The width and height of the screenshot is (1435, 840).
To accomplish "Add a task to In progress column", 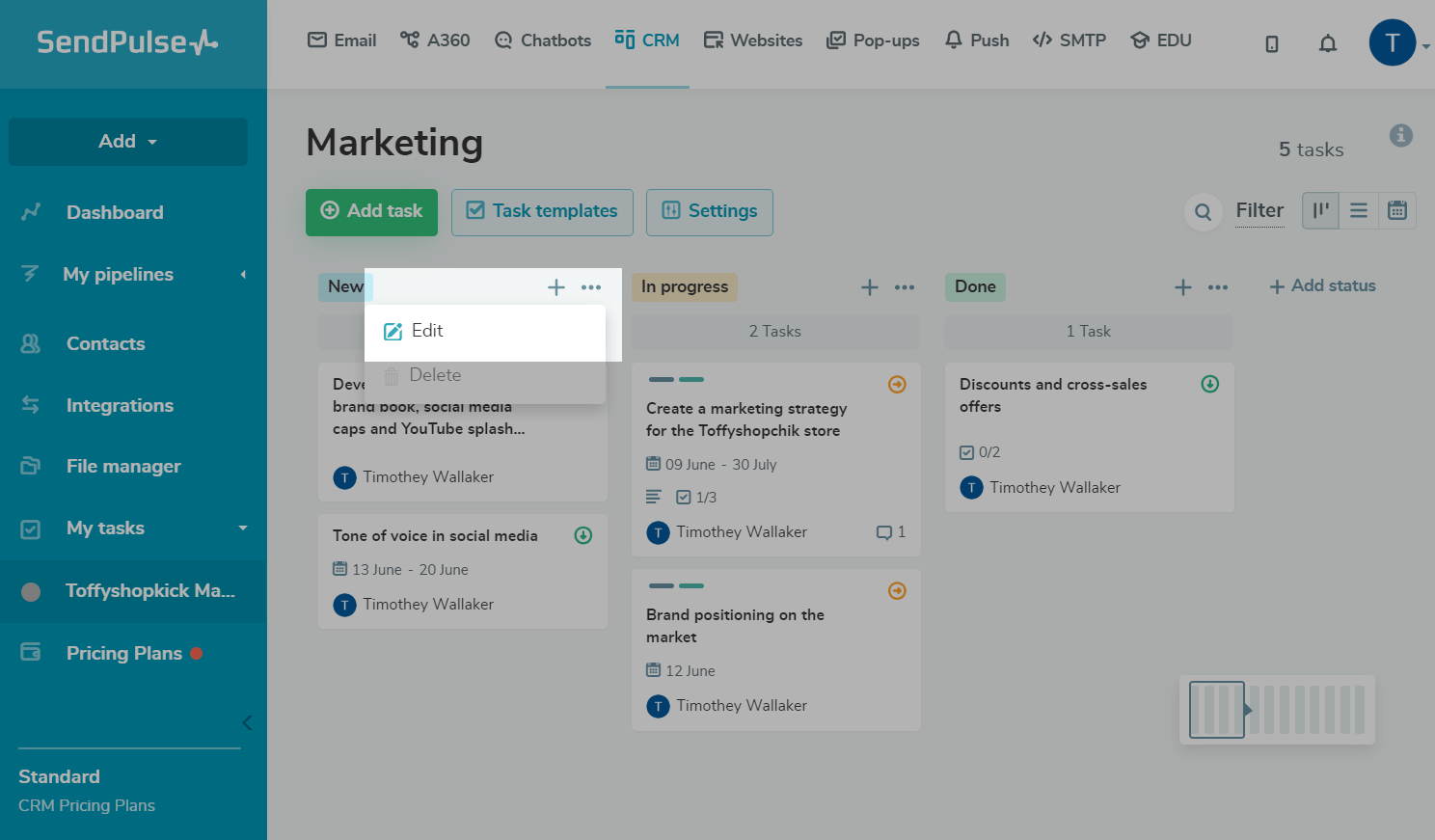I will 870,287.
